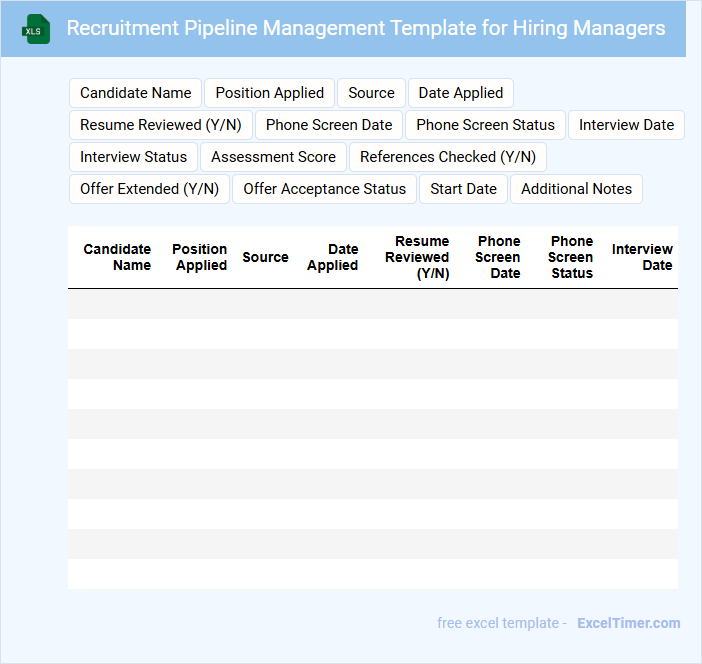Click the Resume Reviewed (Y/N) column header
The image size is (702, 664).
tap(418, 257)
